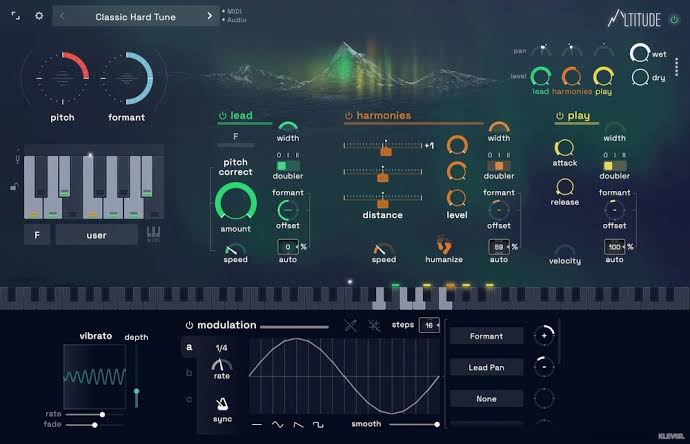690x444 pixels.
Task: Click the large formant dial
Action: click(127, 78)
